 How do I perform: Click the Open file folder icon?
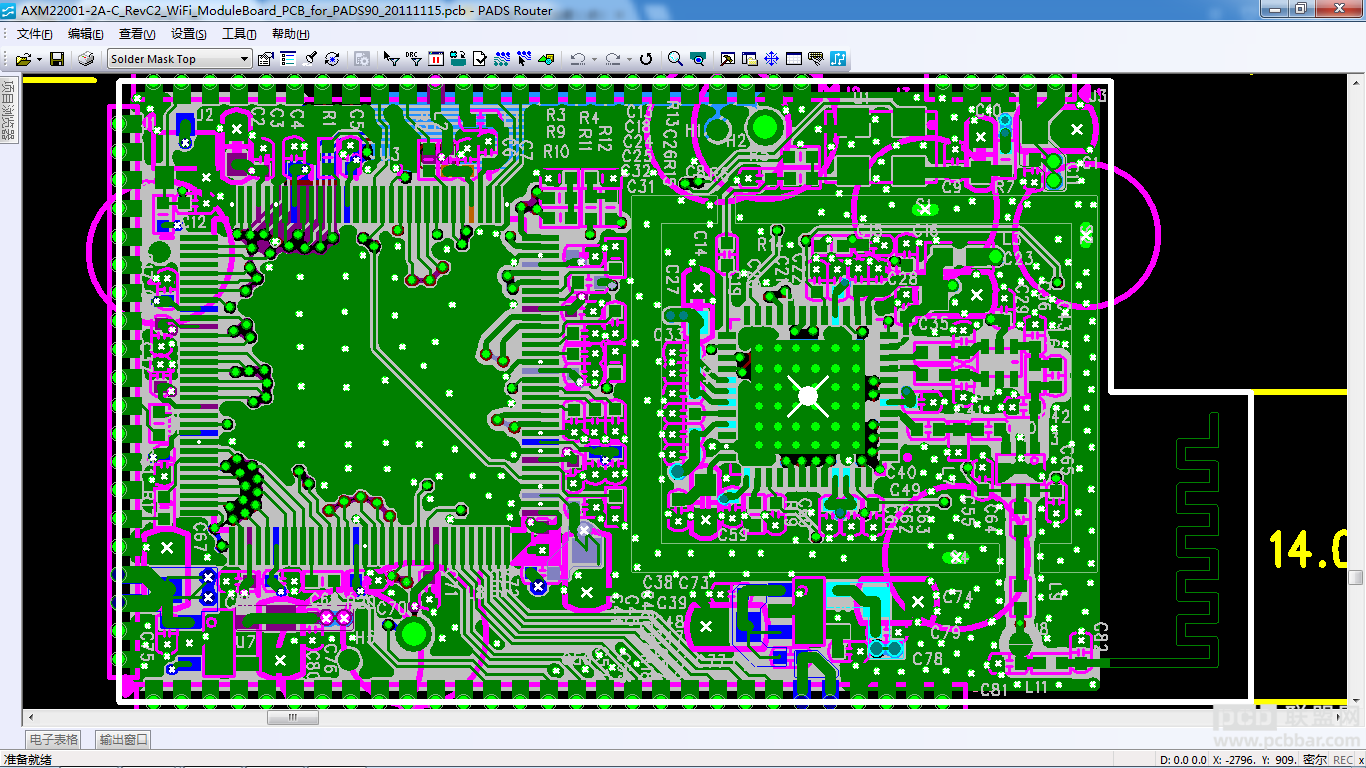[22, 59]
